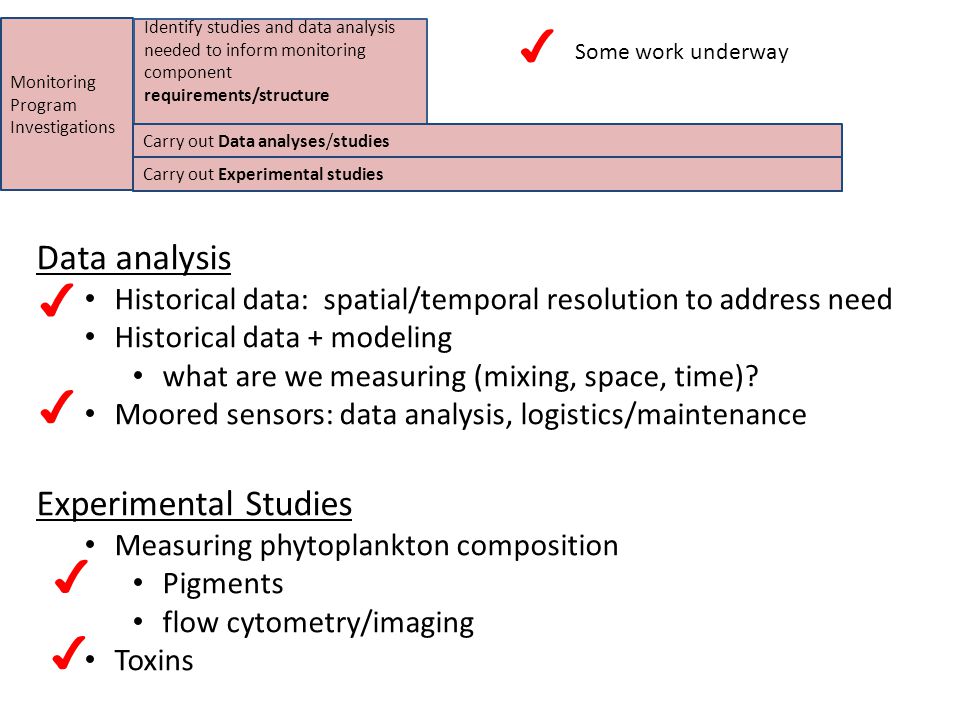Click the 'Carry out Experimental studies' bar
960x720 pixels.
tap(487, 174)
